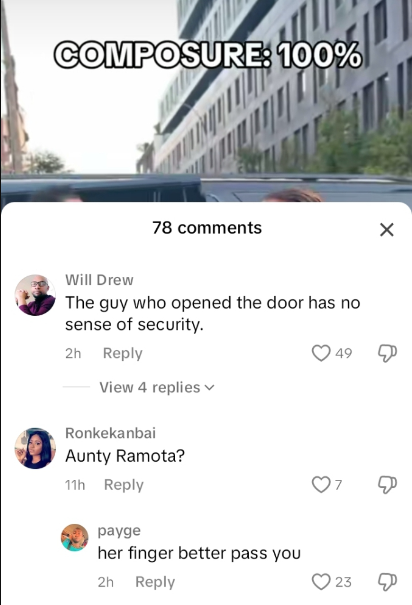
Task: Like payge's reply with heart icon
Action: click(x=321, y=582)
